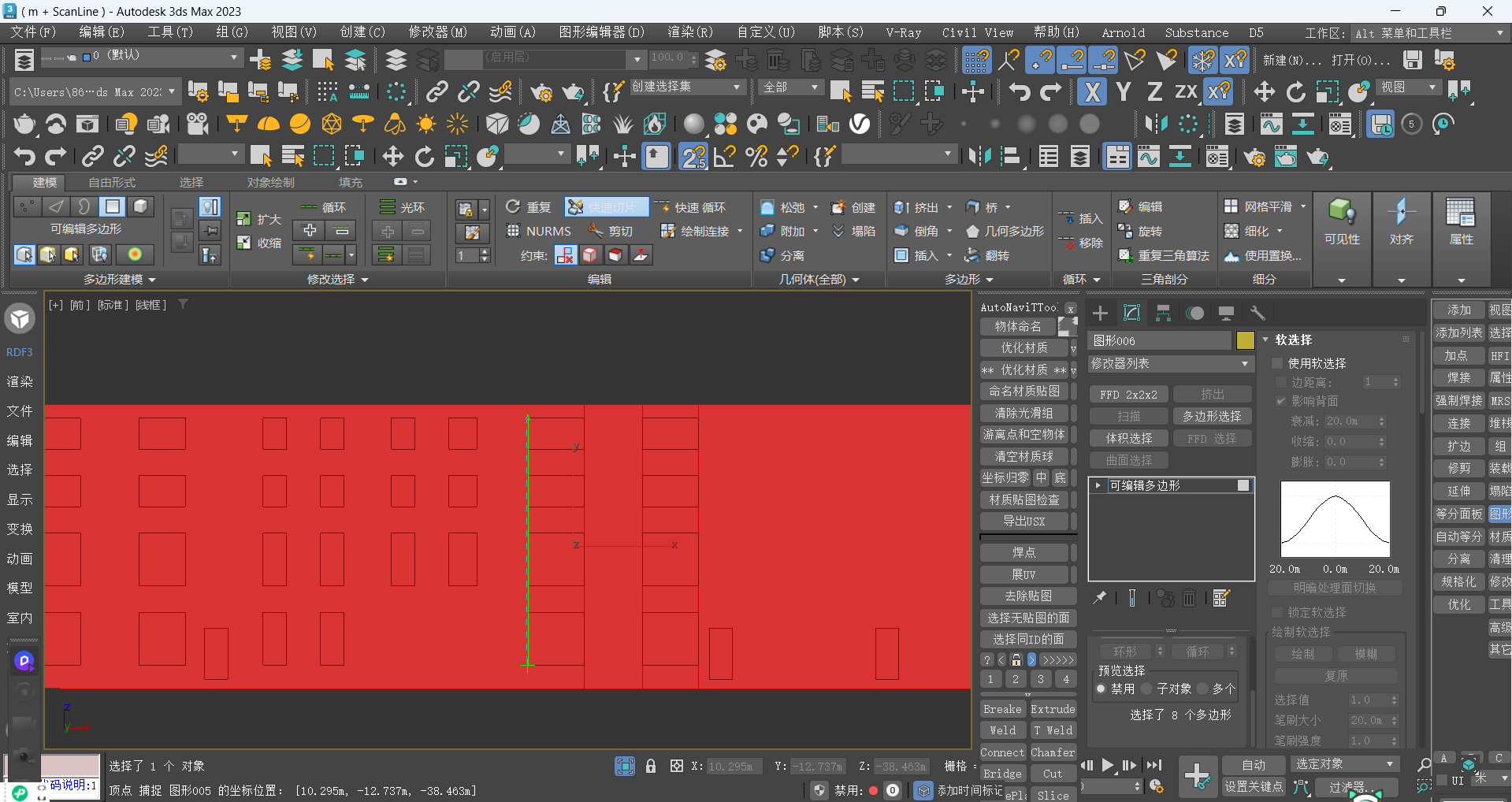Viewport: 1512px width, 802px height.
Task: Open the 全部 selection filter dropdown
Action: click(x=791, y=87)
